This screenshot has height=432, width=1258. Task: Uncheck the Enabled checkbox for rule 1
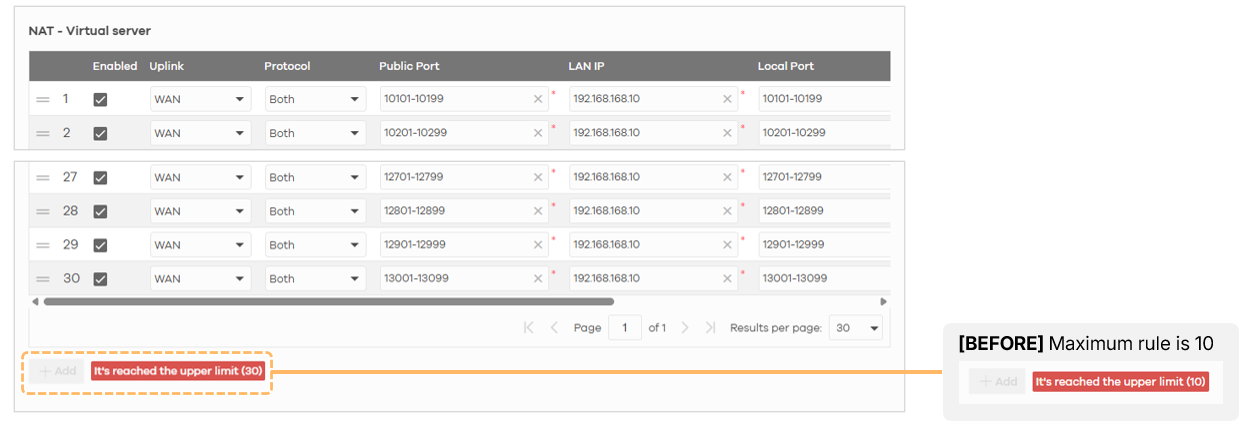100,99
